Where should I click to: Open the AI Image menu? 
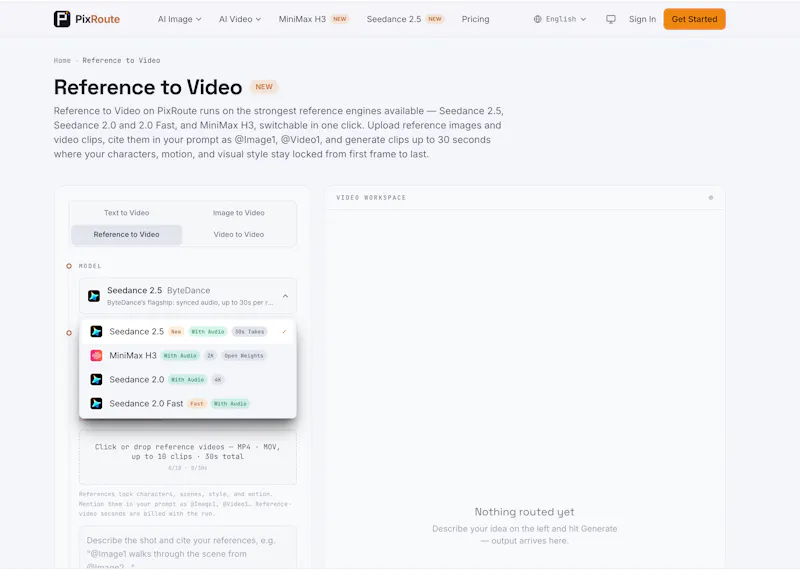click(179, 19)
